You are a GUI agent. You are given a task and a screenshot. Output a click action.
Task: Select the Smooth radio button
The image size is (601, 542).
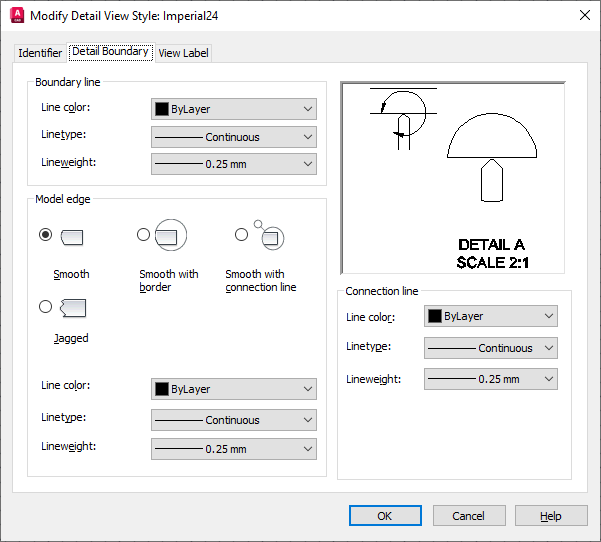tap(45, 234)
